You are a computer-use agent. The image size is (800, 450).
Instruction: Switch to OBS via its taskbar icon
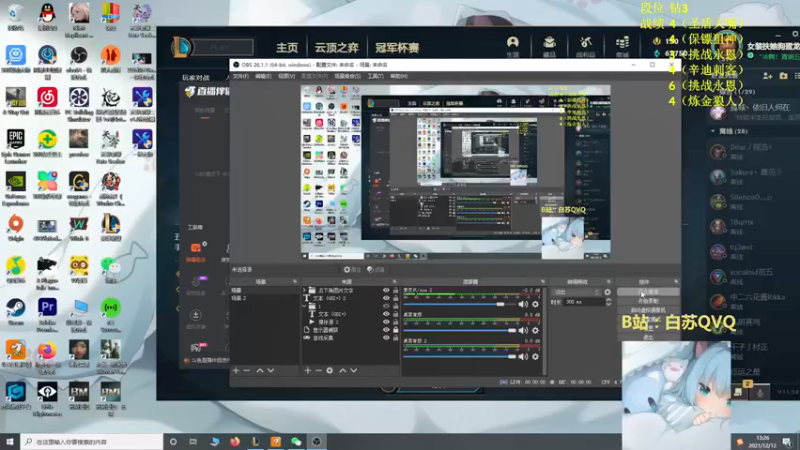pyautogui.click(x=316, y=441)
